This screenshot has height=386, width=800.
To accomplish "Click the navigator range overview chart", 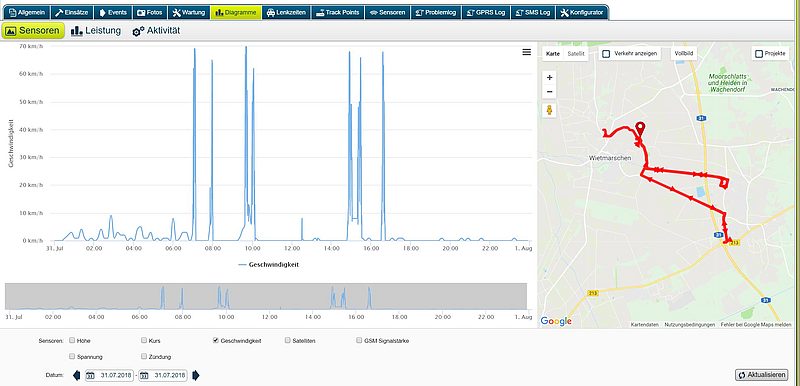I will [266, 296].
